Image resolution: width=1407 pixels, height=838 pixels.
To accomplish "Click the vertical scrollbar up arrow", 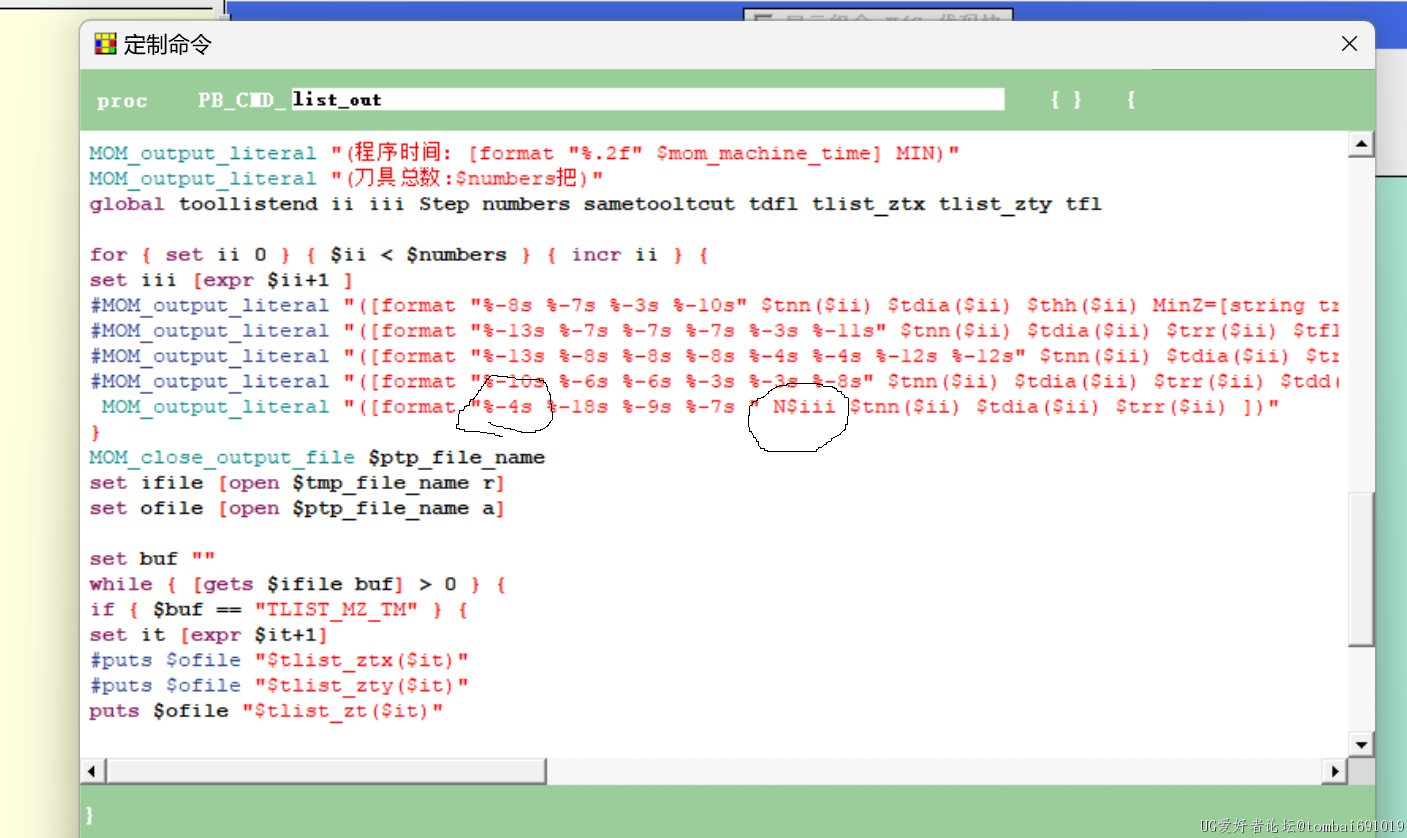I will click(x=1360, y=145).
